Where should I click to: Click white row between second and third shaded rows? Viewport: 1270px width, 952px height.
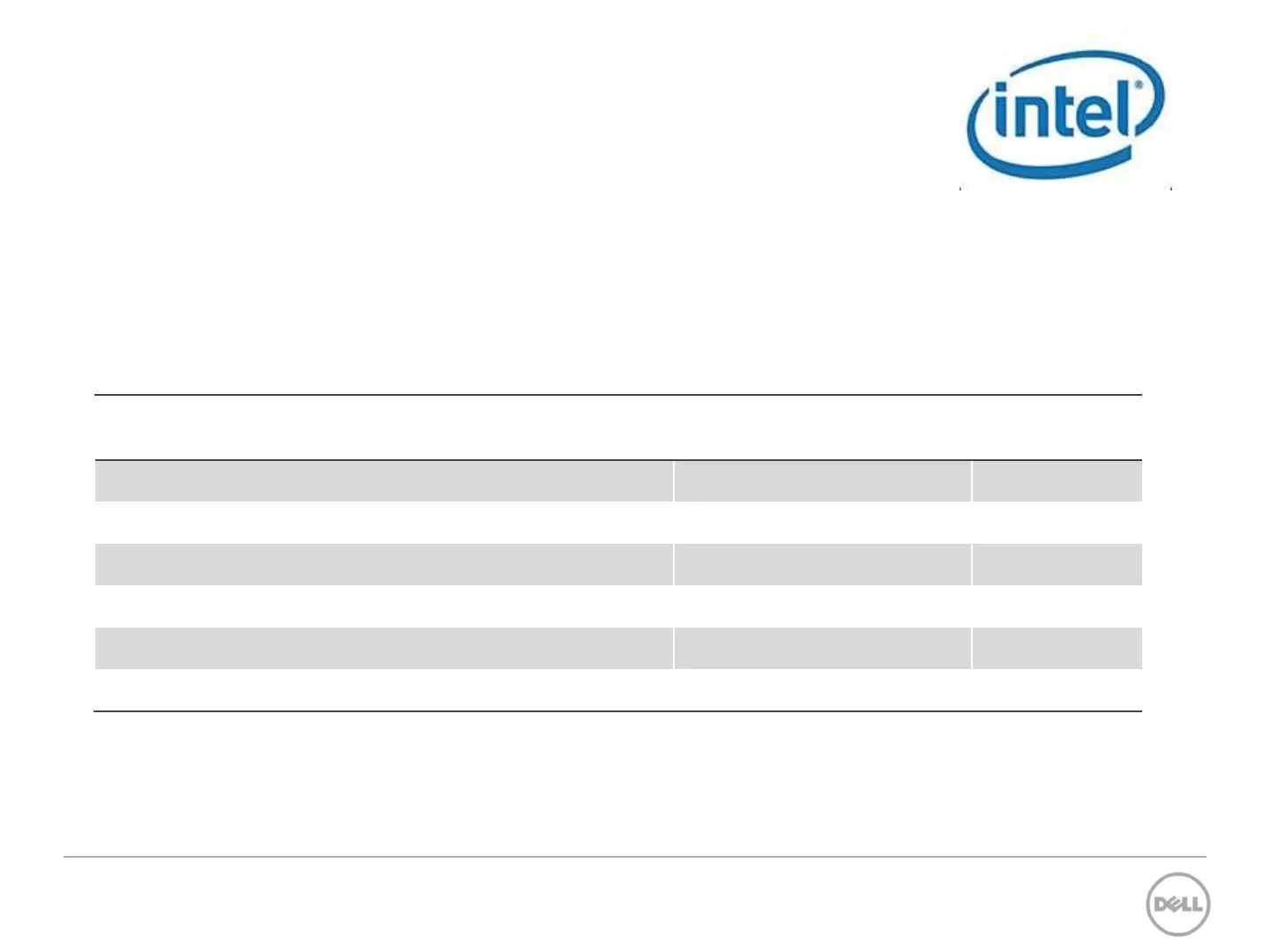pyautogui.click(x=618, y=606)
